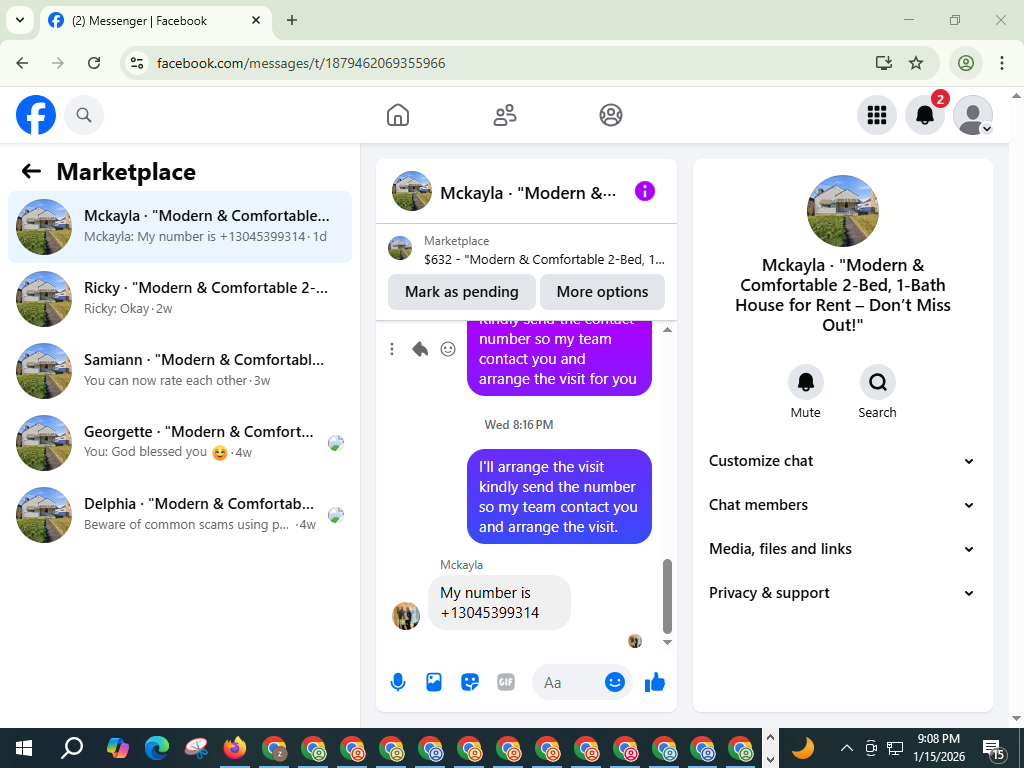Open Samiann conversation in list
The width and height of the screenshot is (1024, 768).
coord(180,370)
